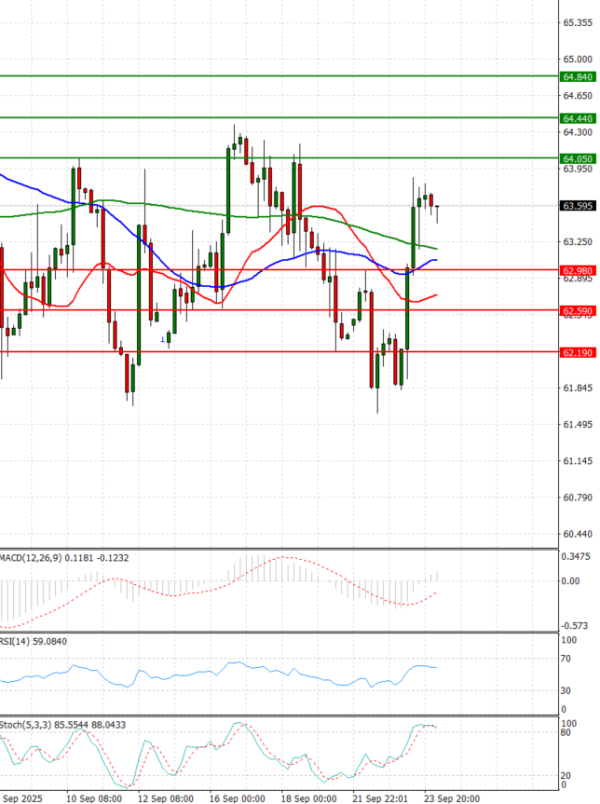This screenshot has width=600, height=804.
Task: Select the green horizontal resistance line at 64.840
Action: [279, 76]
